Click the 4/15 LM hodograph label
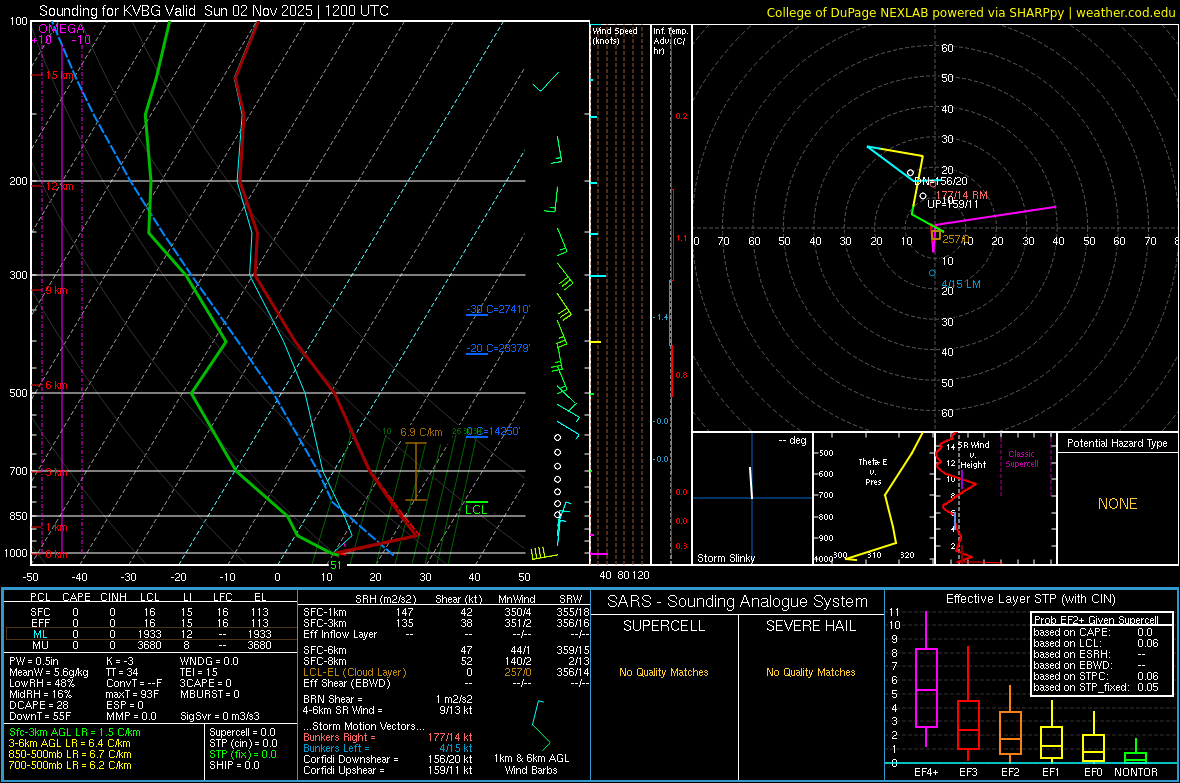 click(961, 284)
